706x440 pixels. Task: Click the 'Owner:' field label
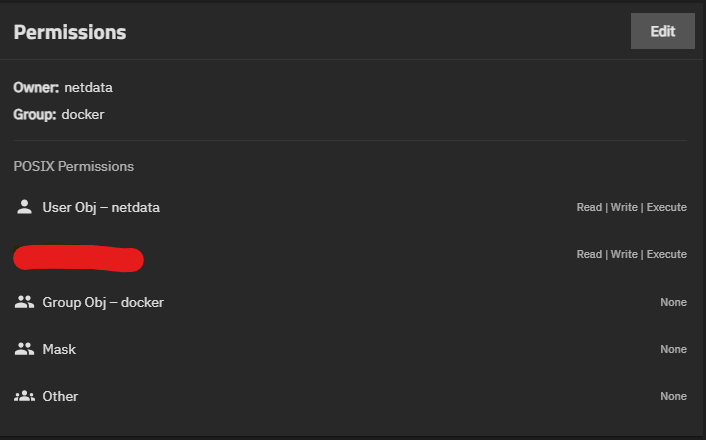click(x=36, y=88)
